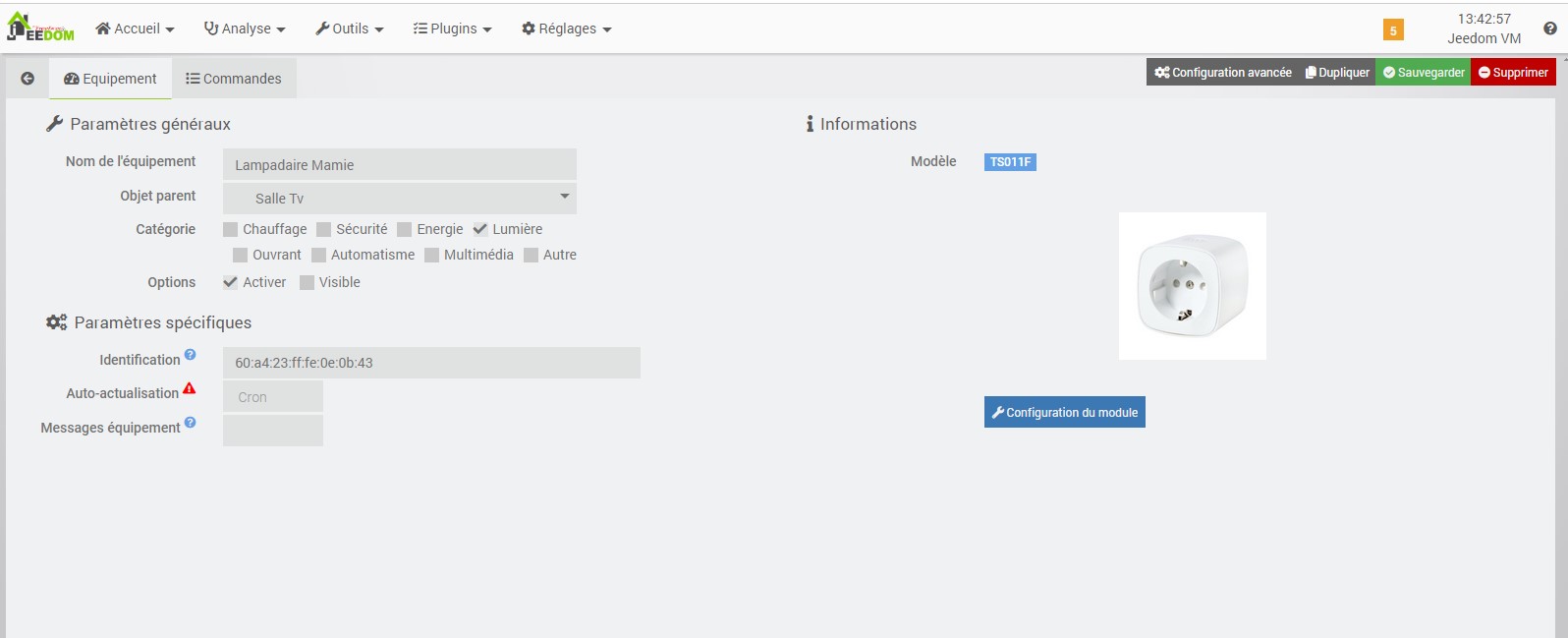Switch to the Commandes tab
1568x638 pixels.
[234, 79]
